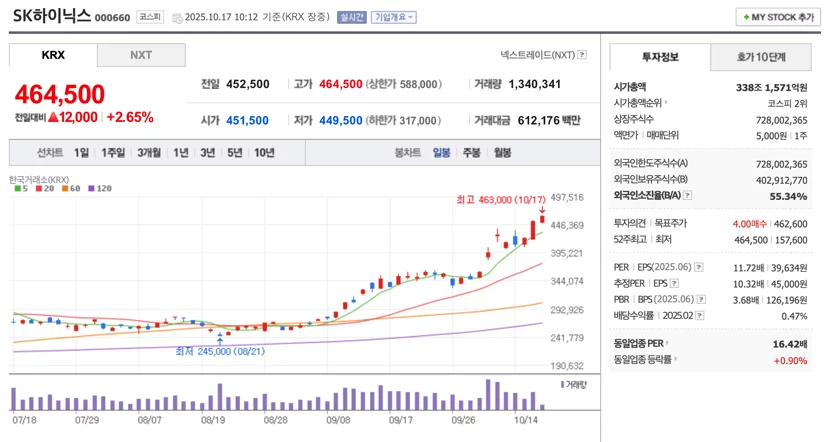This screenshot has width=835, height=442.
Task: Click the help icon next to 넥스트레이드(NXT)
Action: pyautogui.click(x=582, y=55)
